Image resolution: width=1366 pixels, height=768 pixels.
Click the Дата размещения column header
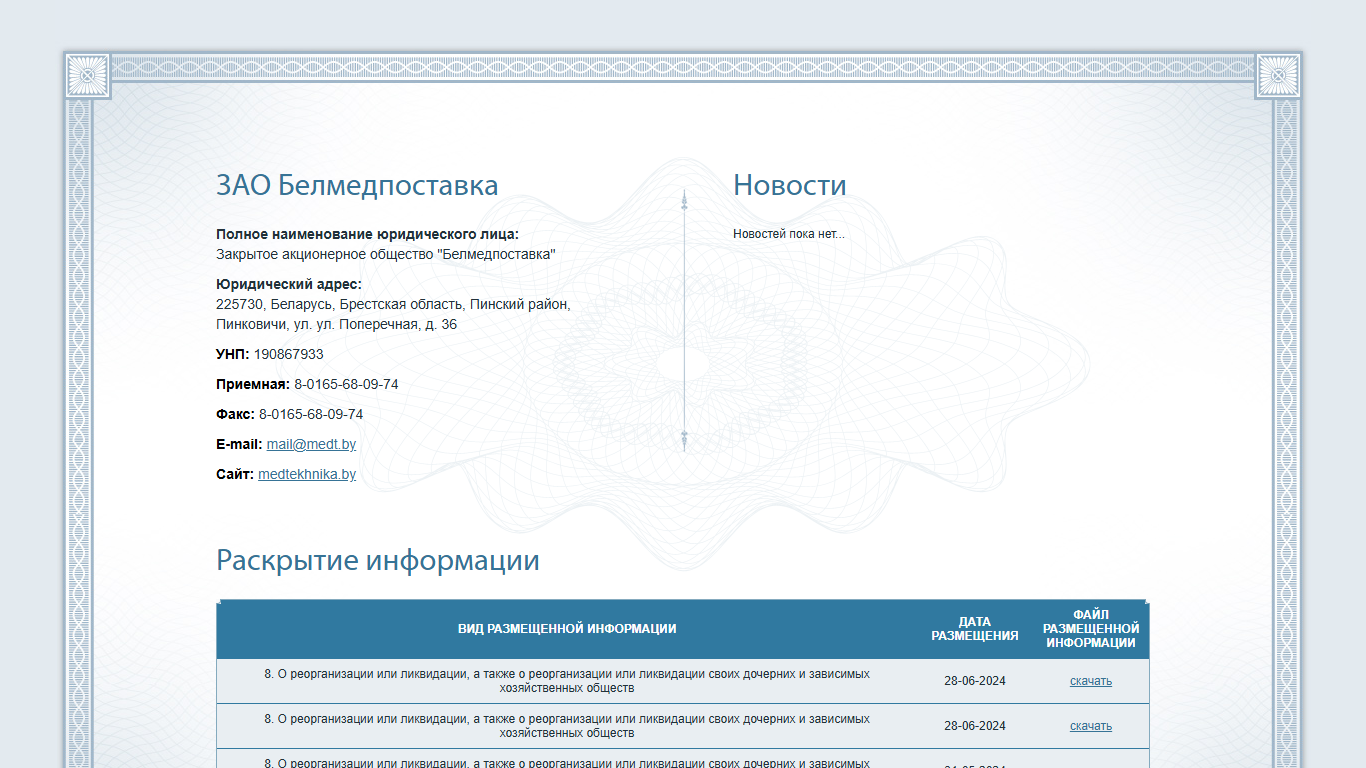975,629
